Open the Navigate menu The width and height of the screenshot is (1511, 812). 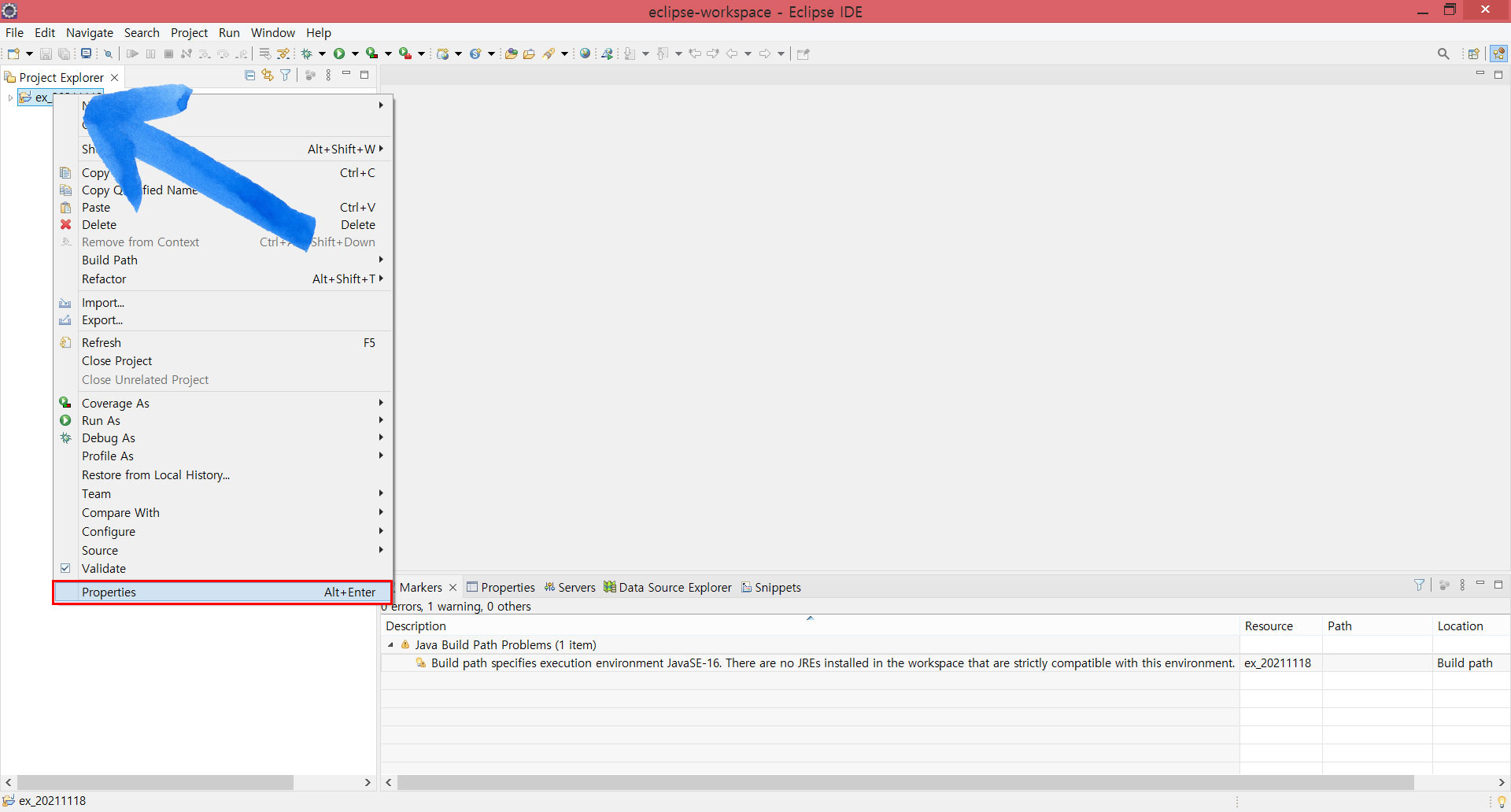point(90,32)
